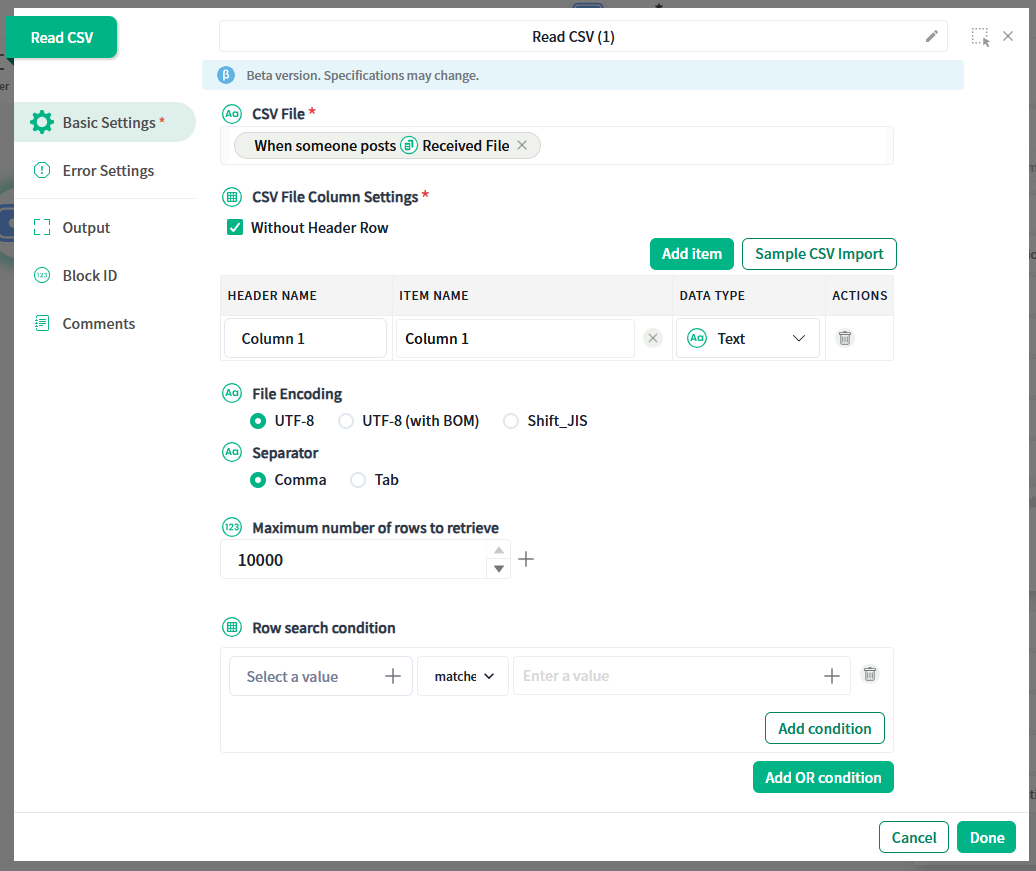
Task: Open the Select a value picker
Action: click(320, 677)
